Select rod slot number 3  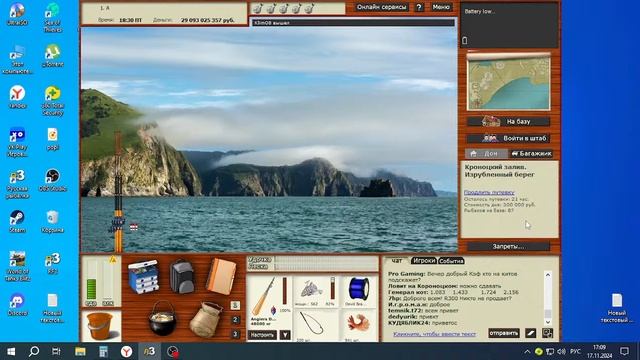[235, 334]
